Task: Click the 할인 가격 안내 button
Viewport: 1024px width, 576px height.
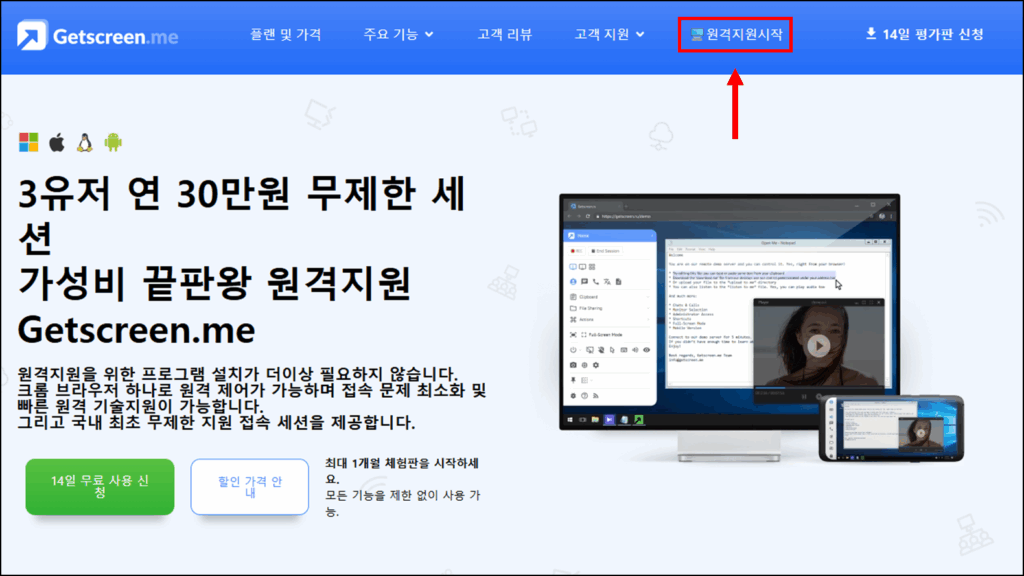Action: tap(249, 487)
